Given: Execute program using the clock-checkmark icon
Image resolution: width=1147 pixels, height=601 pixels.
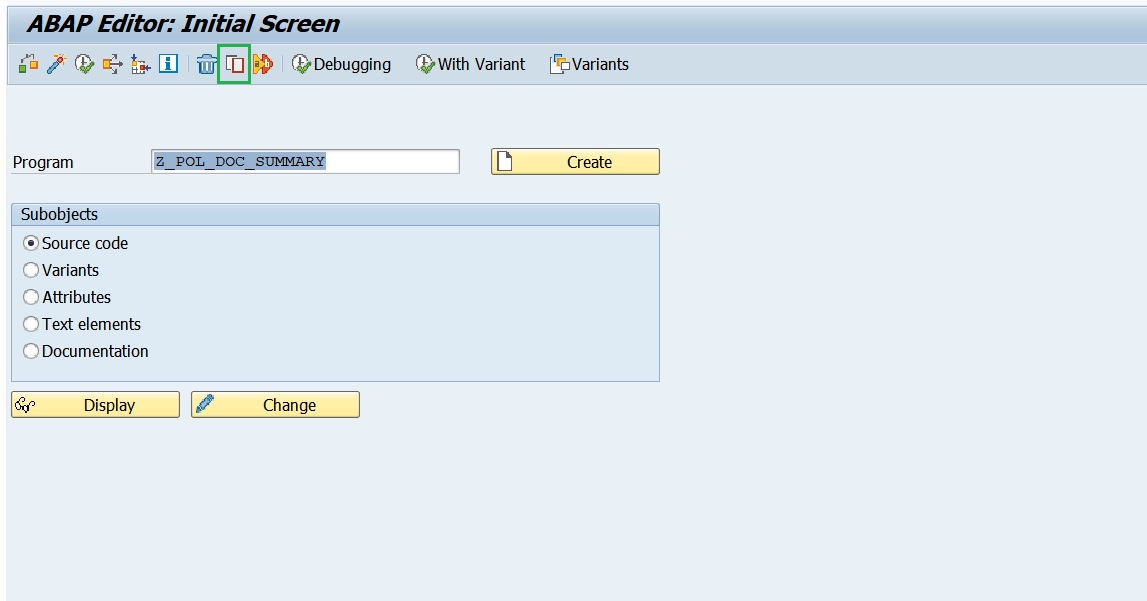Looking at the screenshot, I should coord(84,64).
